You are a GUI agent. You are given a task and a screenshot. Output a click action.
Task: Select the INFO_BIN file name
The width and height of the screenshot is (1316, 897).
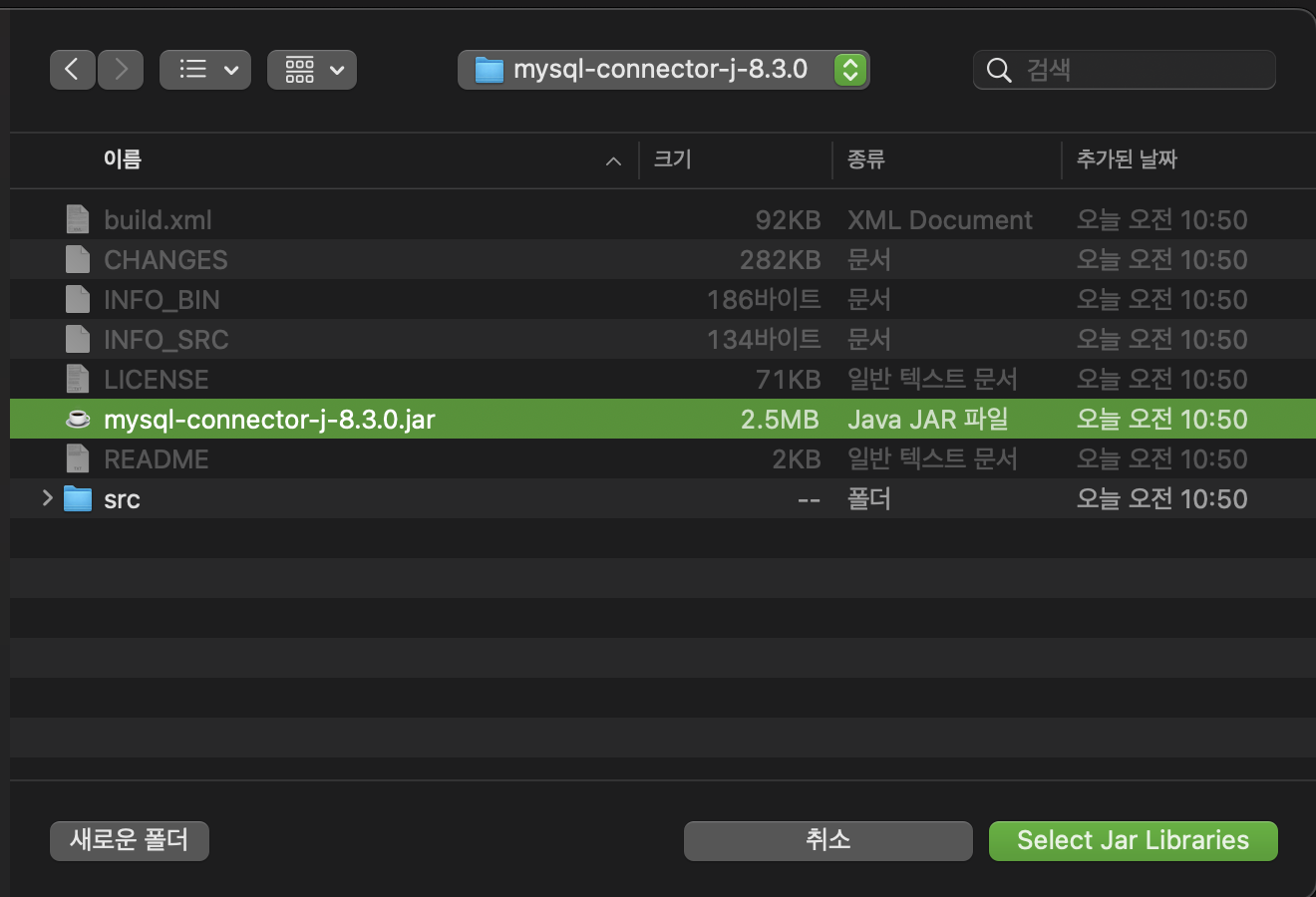pos(162,299)
